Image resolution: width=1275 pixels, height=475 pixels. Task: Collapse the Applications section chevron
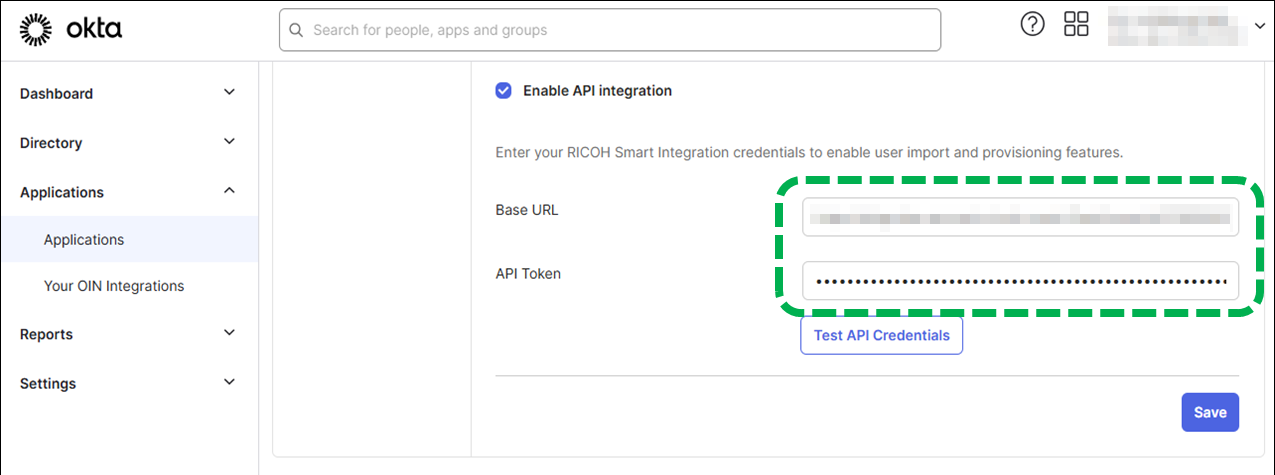(x=229, y=191)
